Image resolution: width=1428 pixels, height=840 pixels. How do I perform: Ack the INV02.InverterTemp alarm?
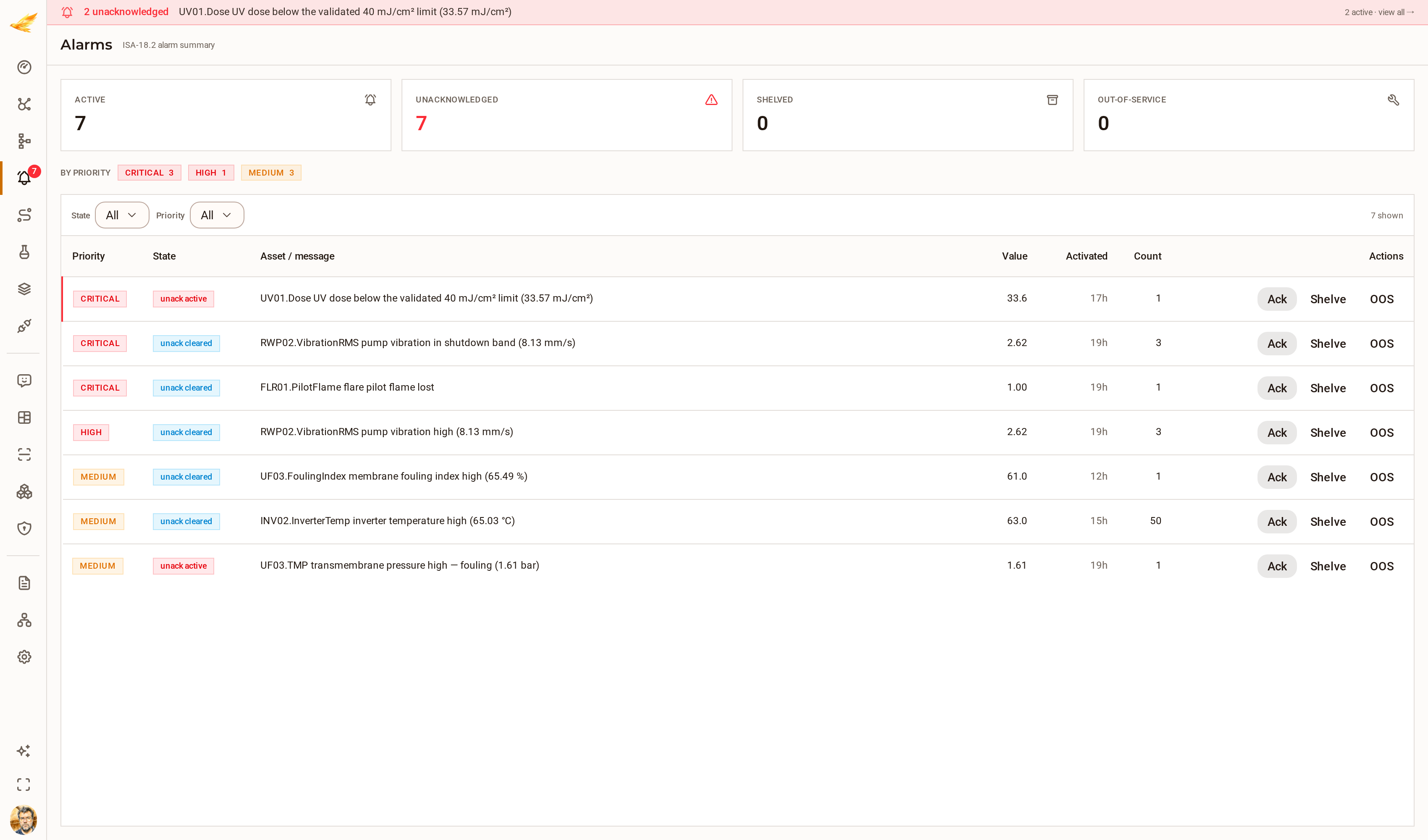[x=1277, y=522]
